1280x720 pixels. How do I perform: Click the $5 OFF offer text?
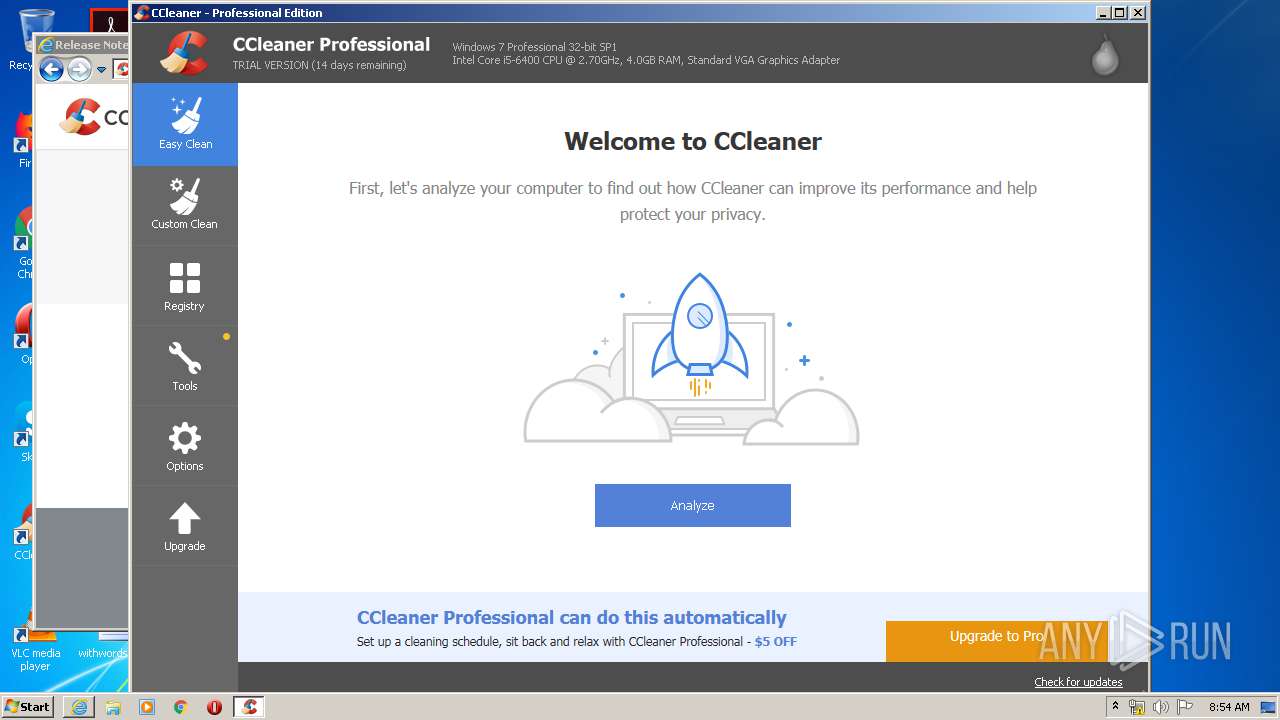coord(776,642)
